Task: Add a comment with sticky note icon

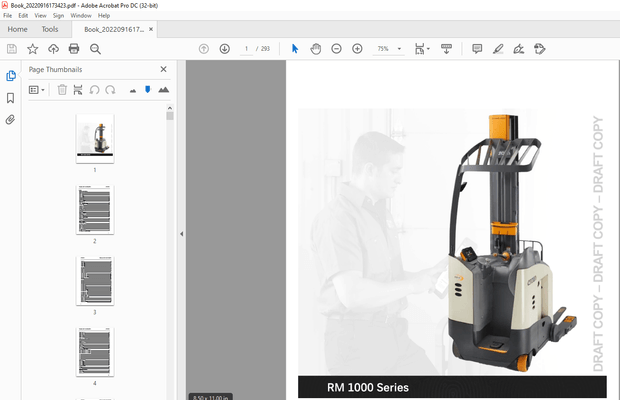Action: pyautogui.click(x=477, y=49)
